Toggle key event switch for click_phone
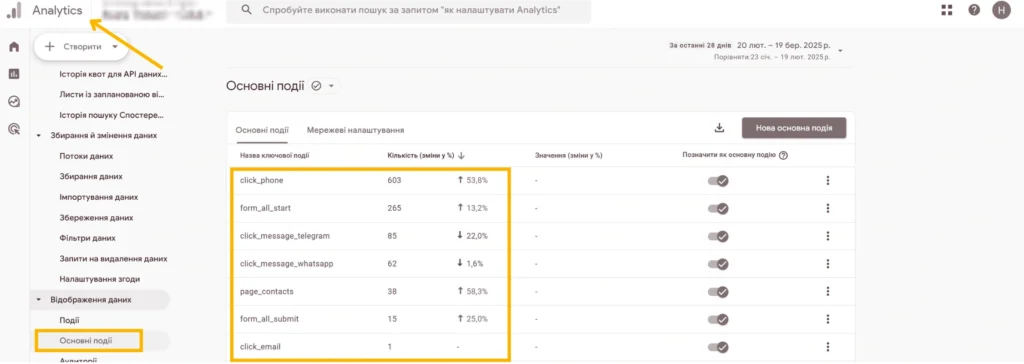This screenshot has height=364, width=1024. click(718, 181)
